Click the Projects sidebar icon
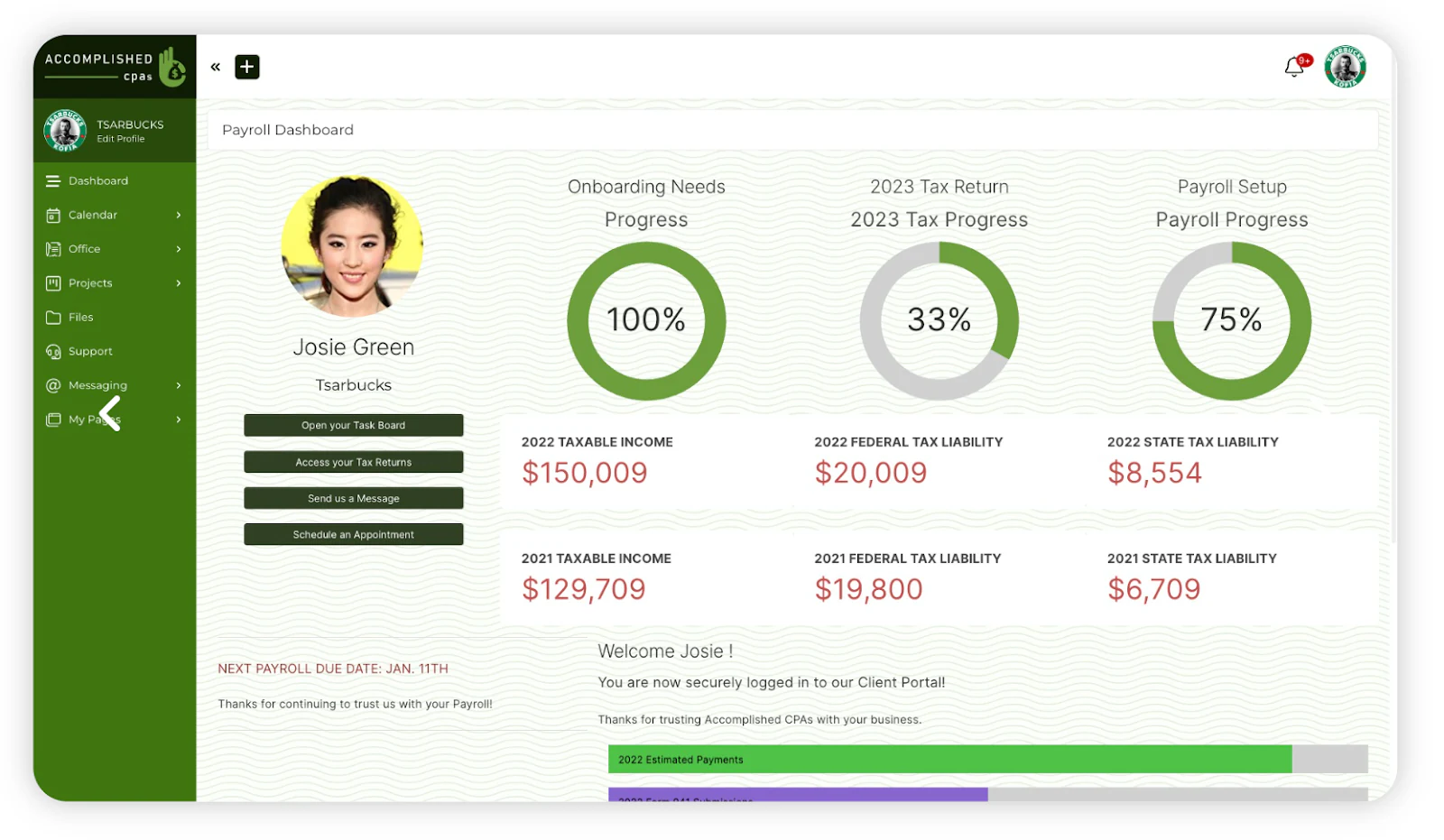The height and width of the screenshot is (840, 1444). click(53, 283)
